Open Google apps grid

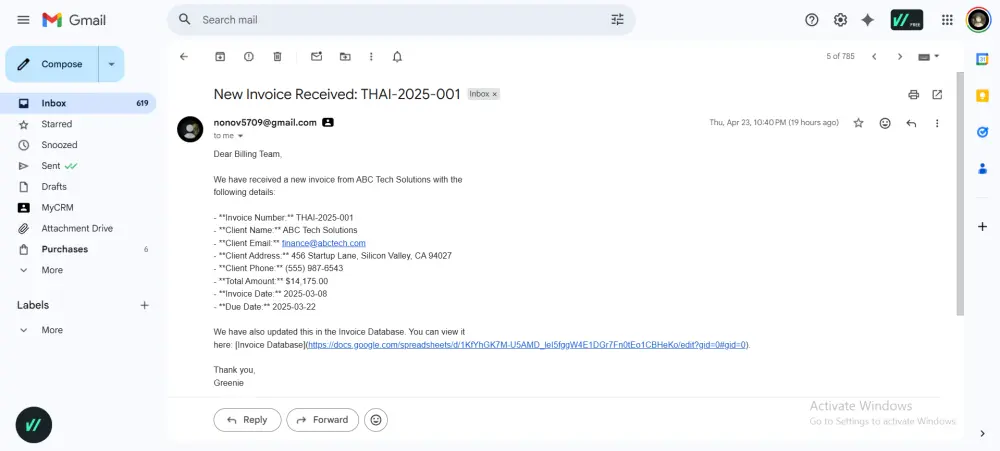[x=947, y=20]
